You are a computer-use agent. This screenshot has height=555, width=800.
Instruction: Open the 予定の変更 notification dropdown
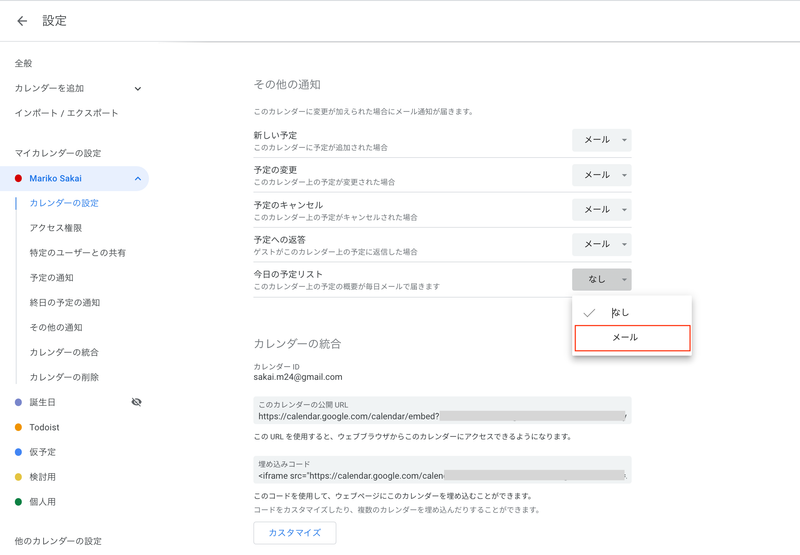pyautogui.click(x=601, y=175)
